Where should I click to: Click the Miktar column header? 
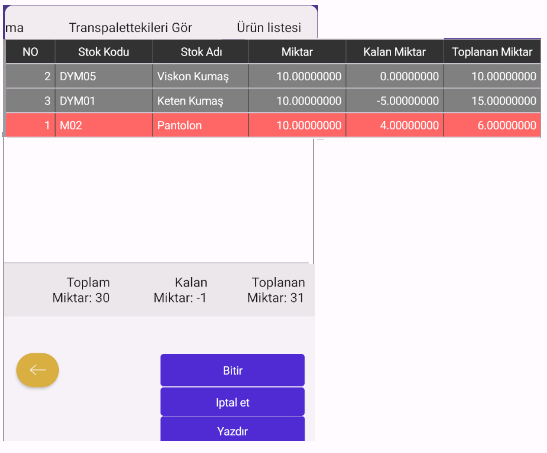pyautogui.click(x=297, y=52)
